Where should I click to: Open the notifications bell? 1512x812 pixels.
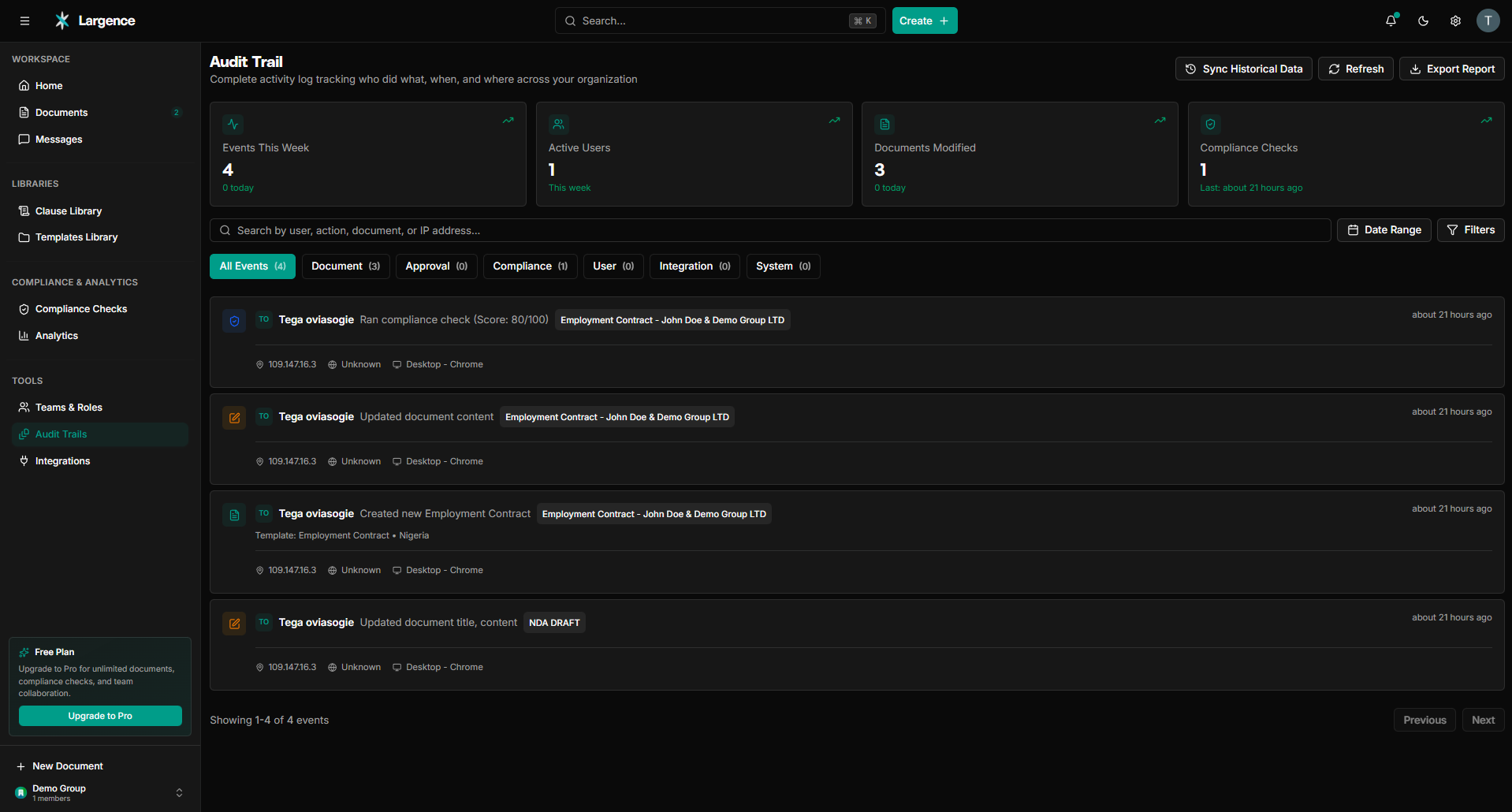point(1391,21)
